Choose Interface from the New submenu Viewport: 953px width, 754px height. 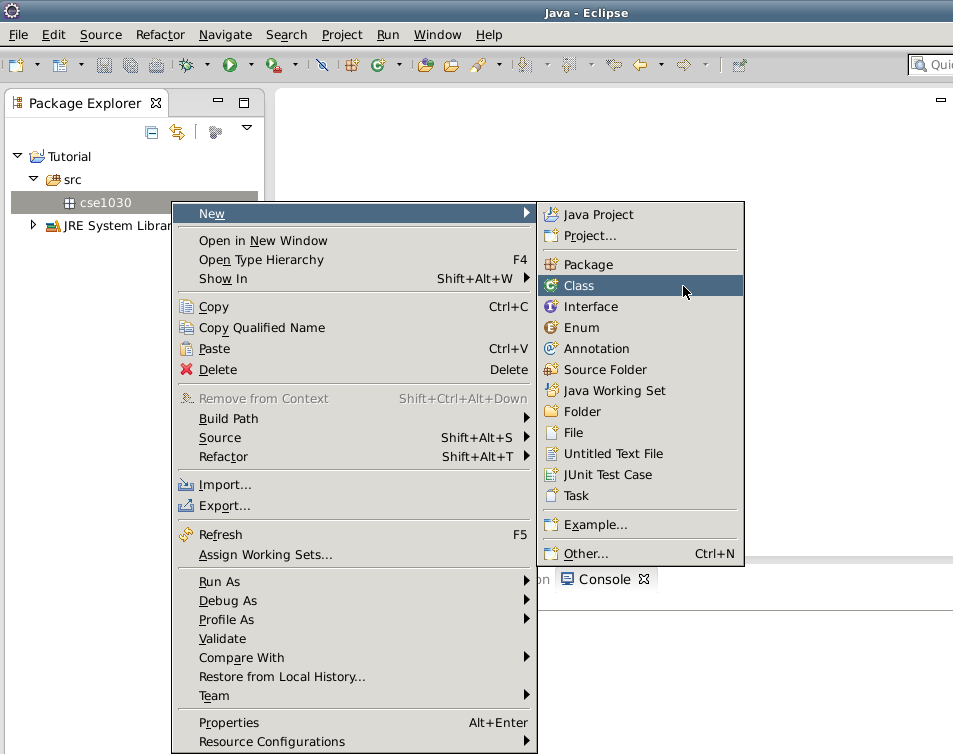coord(641,306)
